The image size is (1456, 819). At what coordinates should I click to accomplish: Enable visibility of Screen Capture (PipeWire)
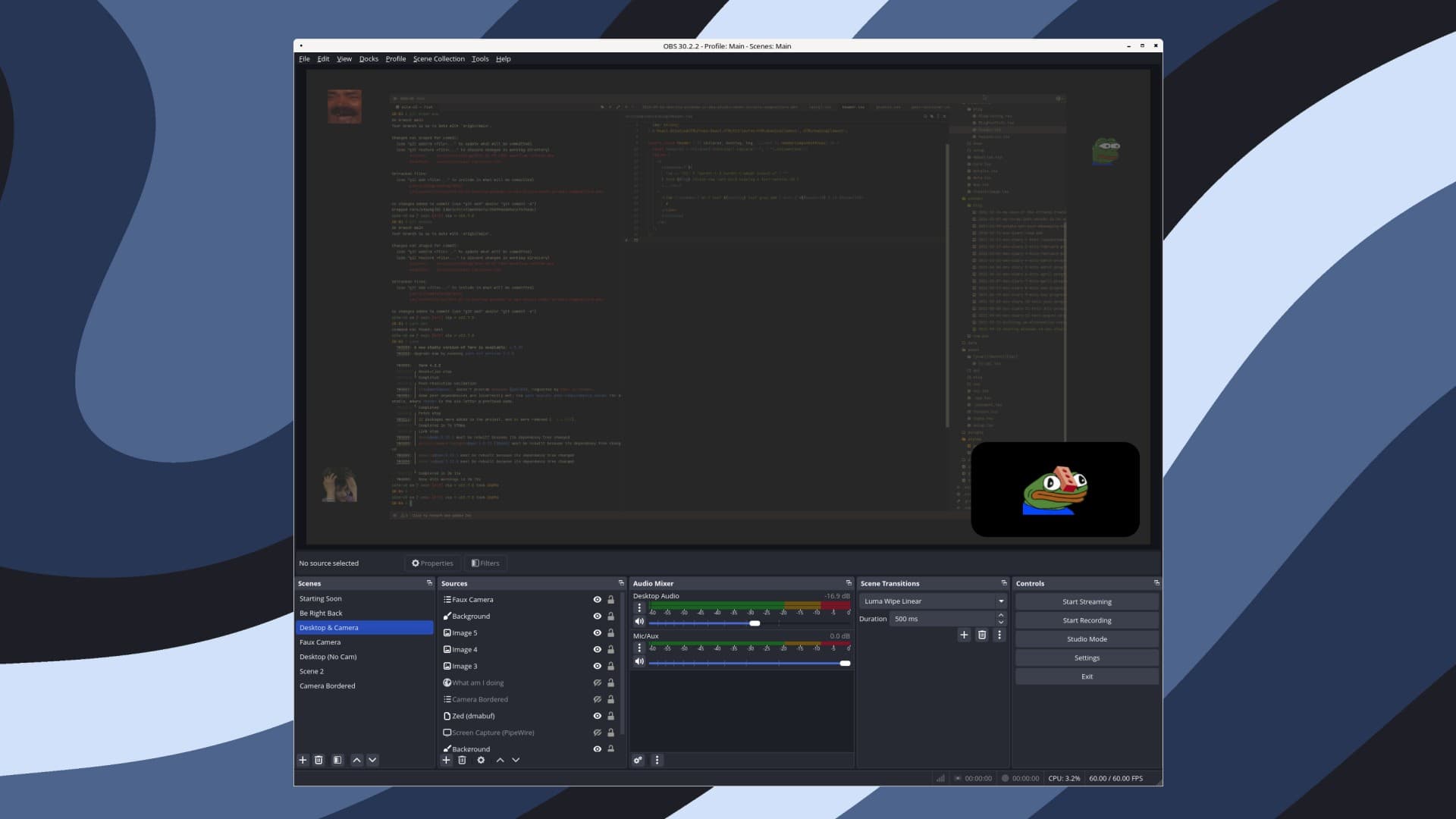pyautogui.click(x=597, y=733)
